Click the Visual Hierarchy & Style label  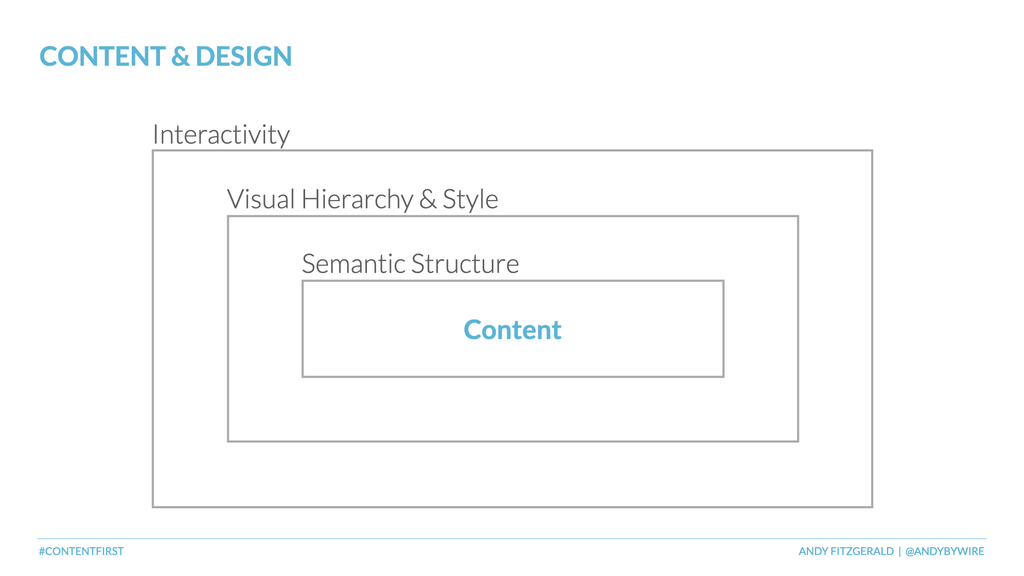coord(362,199)
